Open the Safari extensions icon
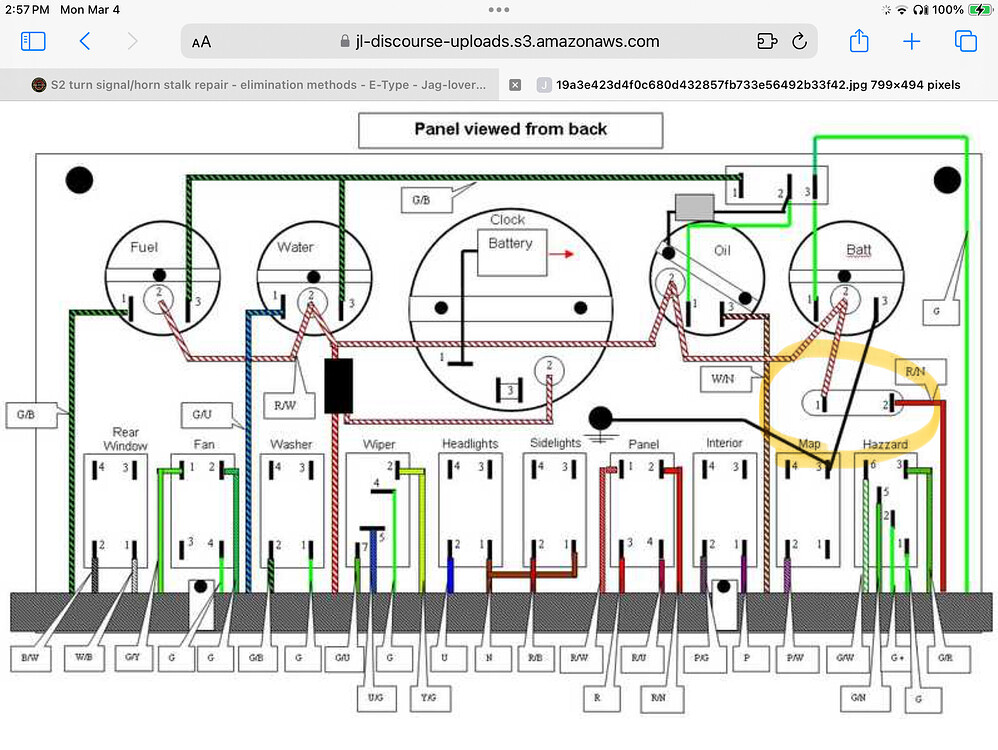Viewport: 998px width, 750px height. click(766, 42)
